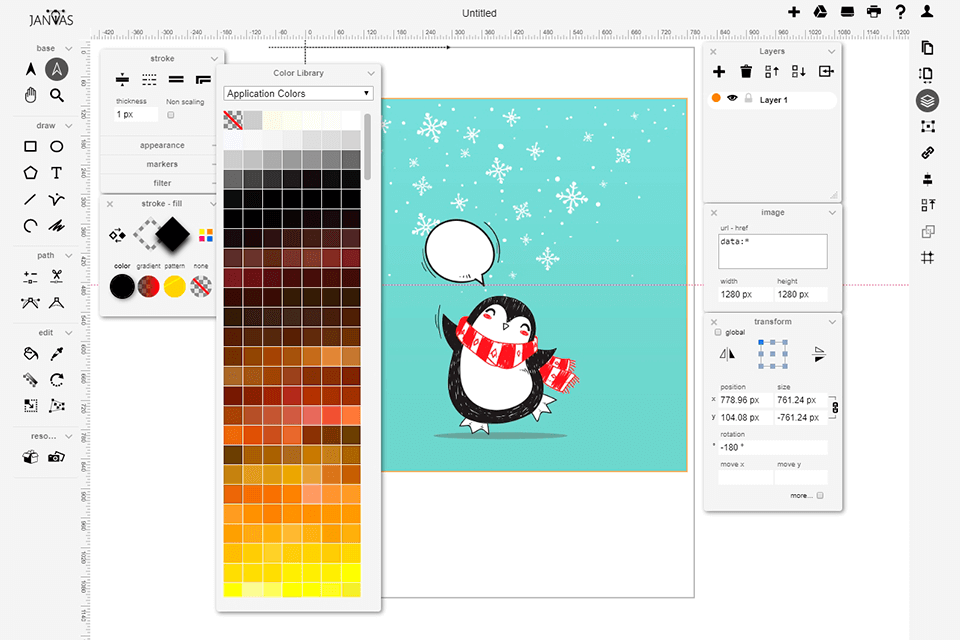Open the layers stack icon in right sidebar

tap(928, 100)
